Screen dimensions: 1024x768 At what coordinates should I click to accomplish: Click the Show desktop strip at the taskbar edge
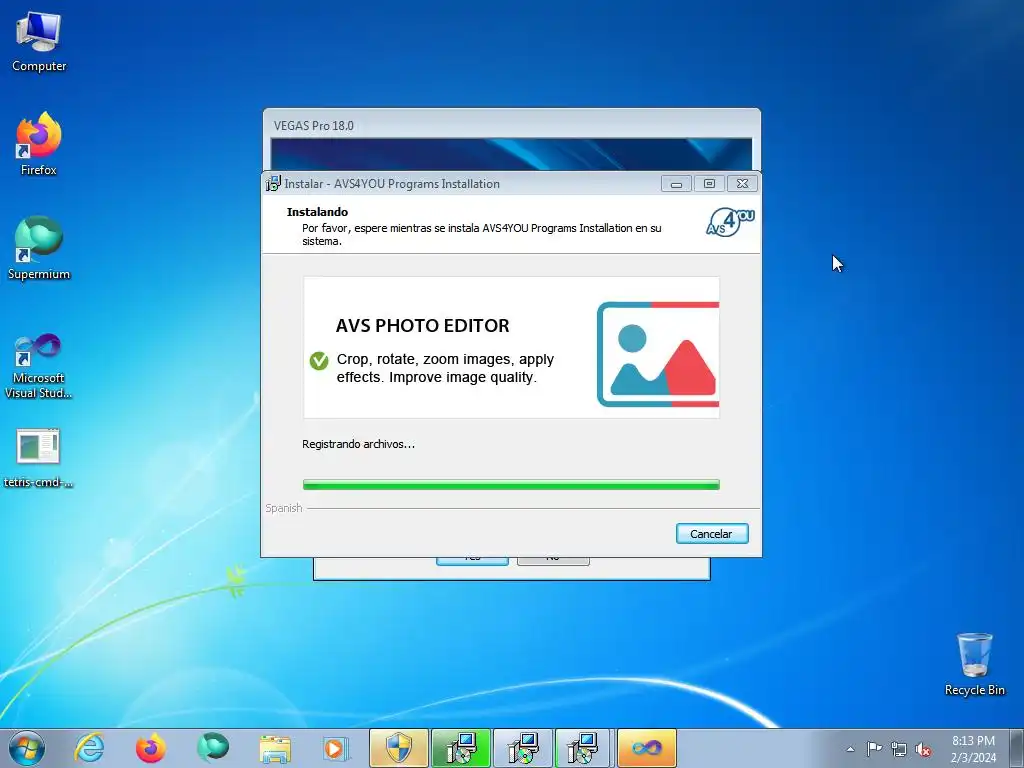[x=1017, y=748]
